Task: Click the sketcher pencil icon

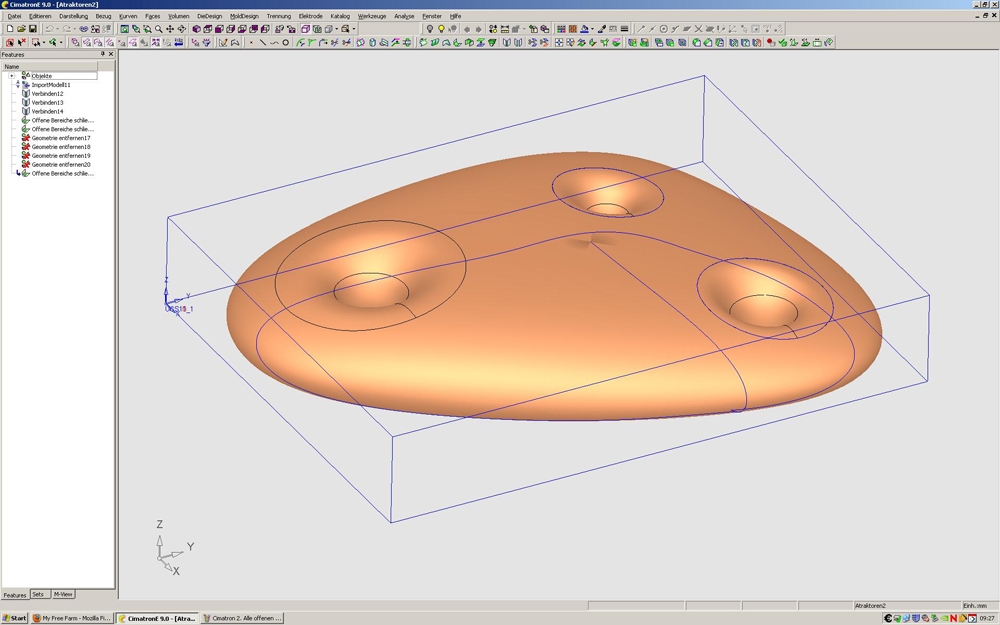Action: click(223, 43)
